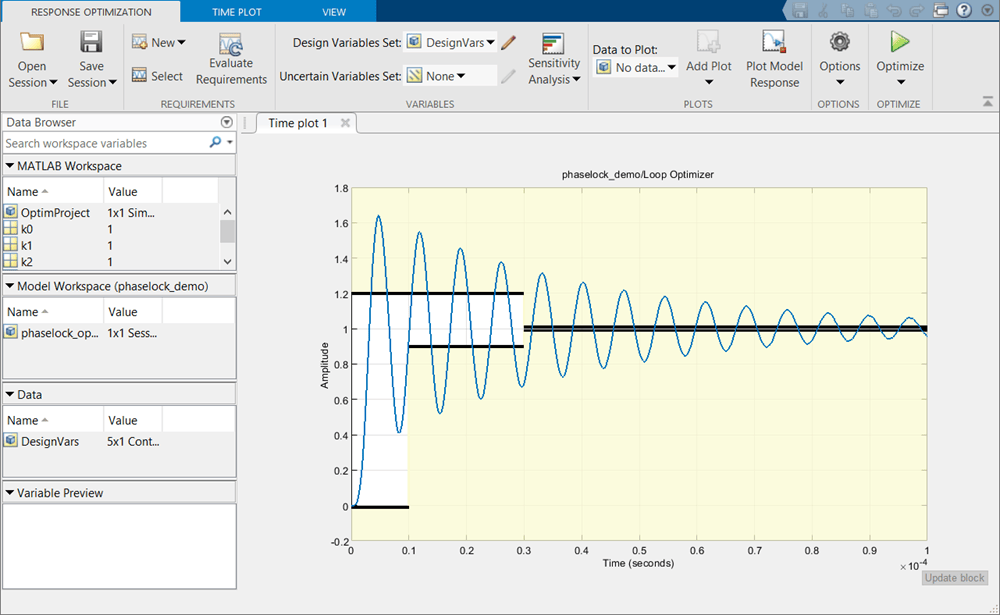
Task: Switch to the VIEW tab
Action: click(x=334, y=12)
